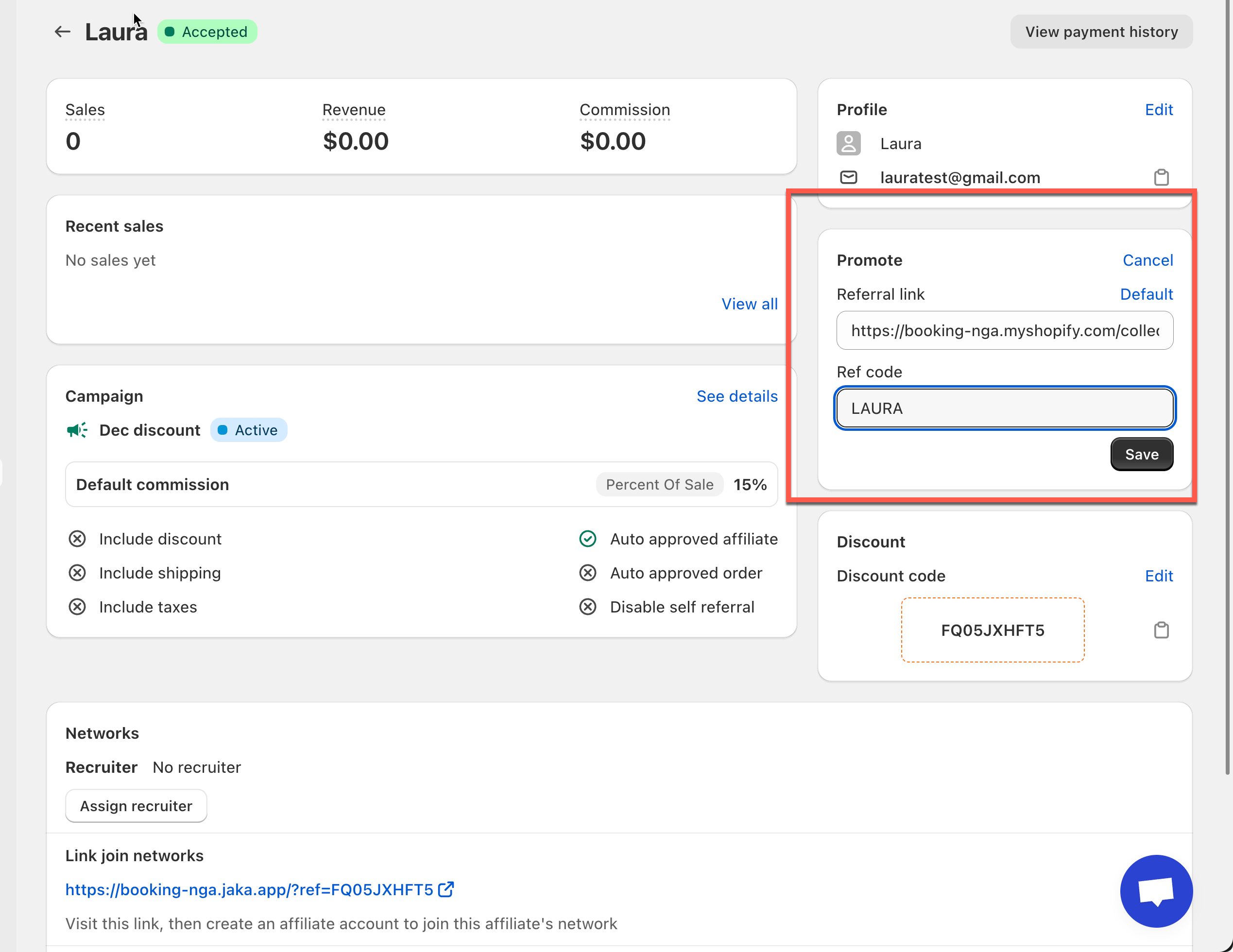Click Auto approved affiliate check icon
Screen dimensions: 1233x952
pyautogui.click(x=588, y=539)
